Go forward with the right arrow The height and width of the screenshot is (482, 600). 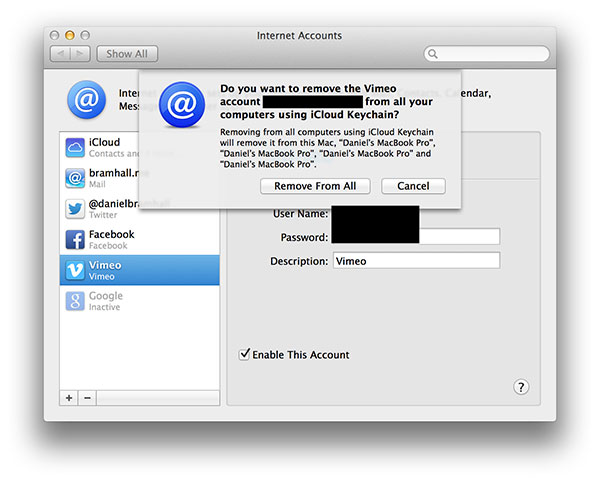tap(80, 54)
